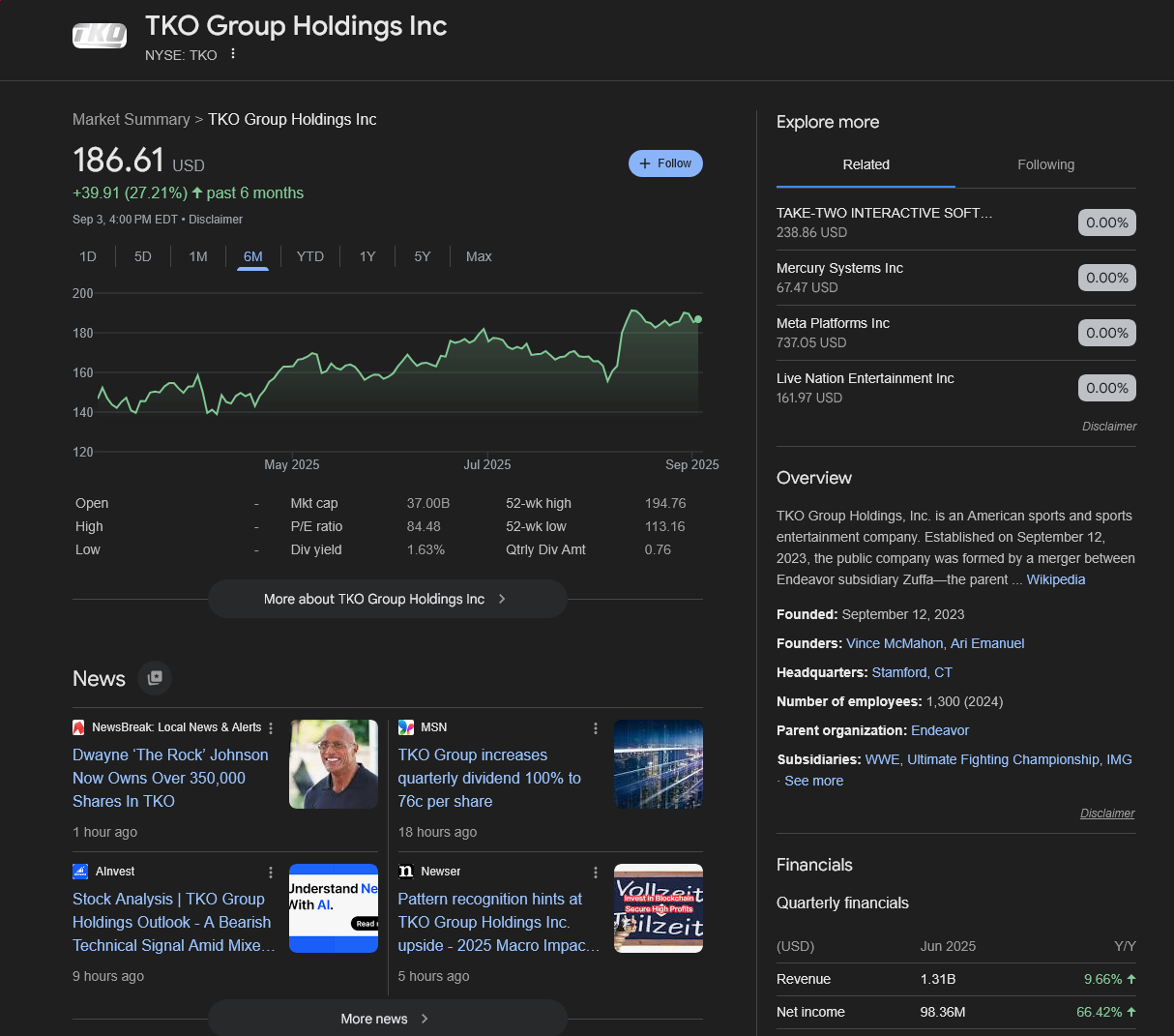Follow TKO Group Holdings stock
1174x1036 pixels.
tap(665, 163)
